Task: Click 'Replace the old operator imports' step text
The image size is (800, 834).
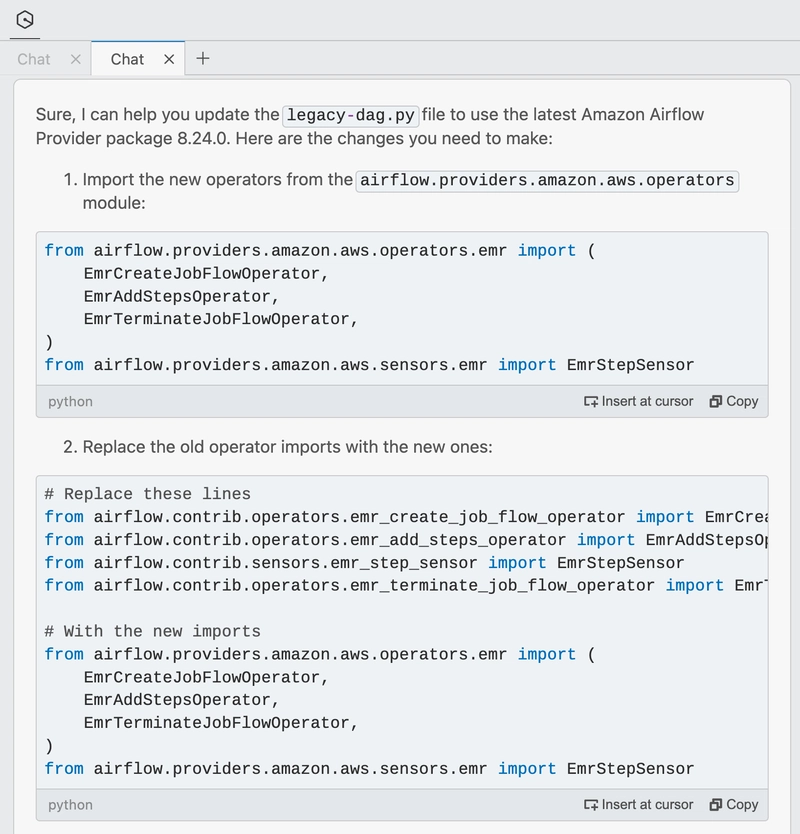Action: tap(287, 447)
